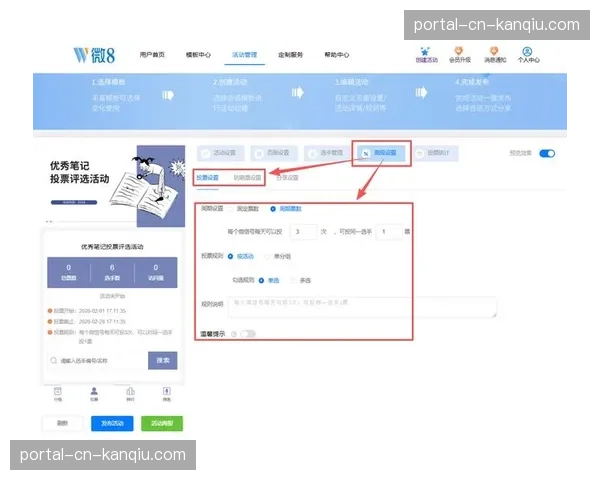Click the 刷新 button

click(62, 423)
